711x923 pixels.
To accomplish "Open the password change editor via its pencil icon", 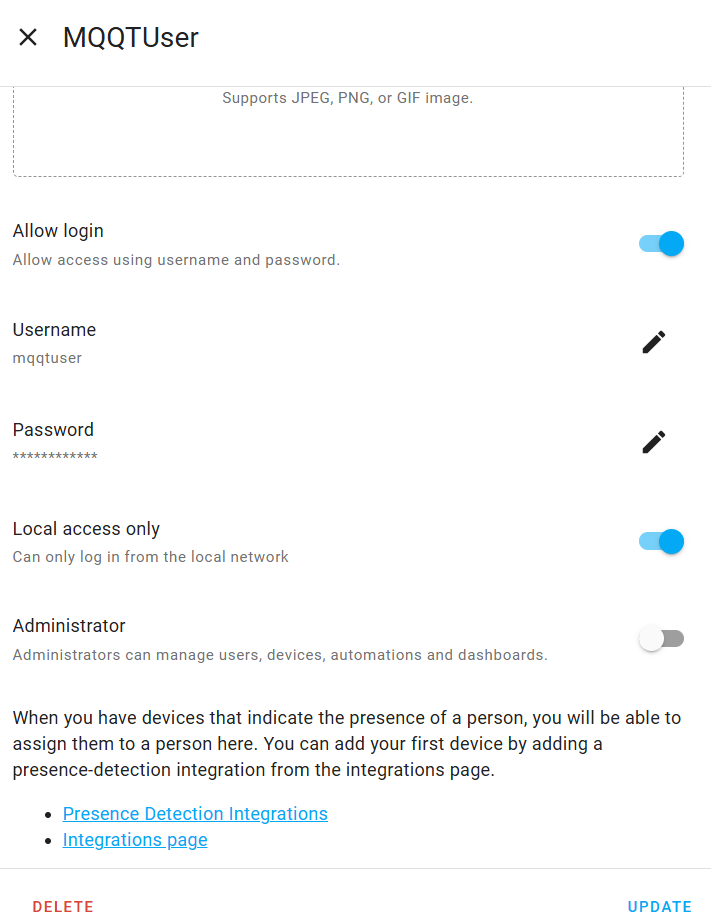I will click(x=653, y=442).
